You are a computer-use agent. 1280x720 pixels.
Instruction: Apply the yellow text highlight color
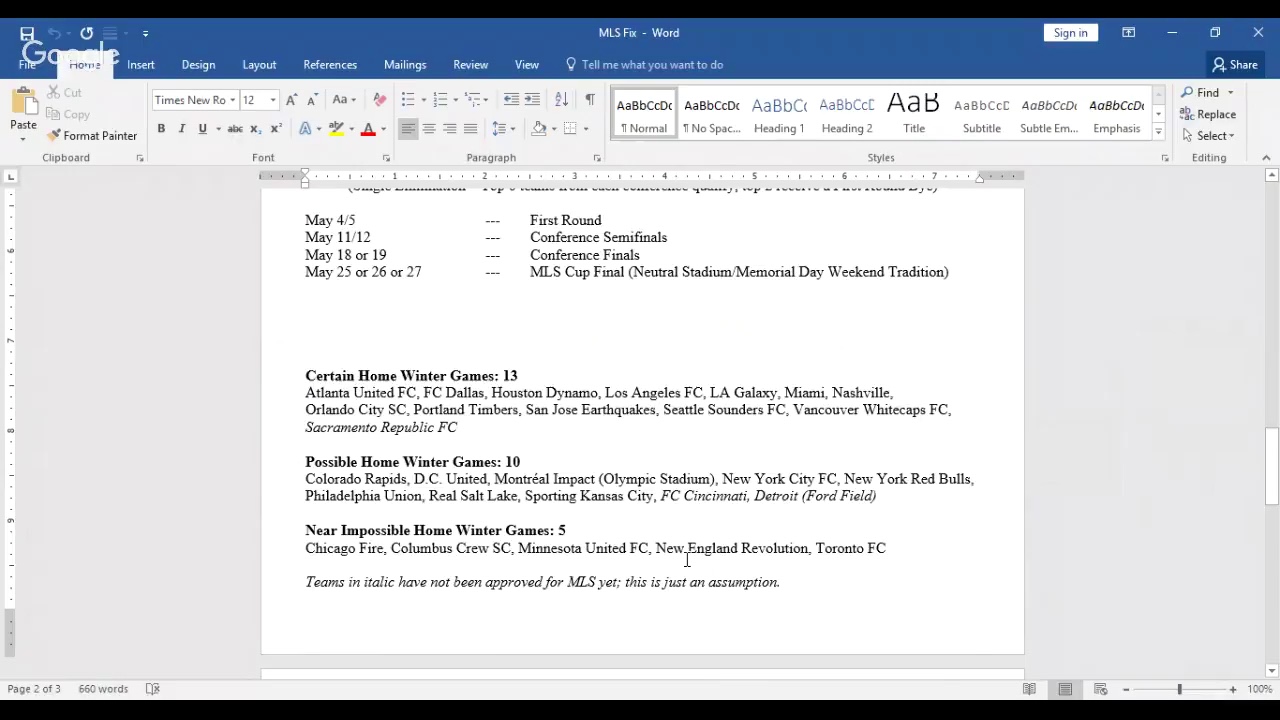[336, 129]
